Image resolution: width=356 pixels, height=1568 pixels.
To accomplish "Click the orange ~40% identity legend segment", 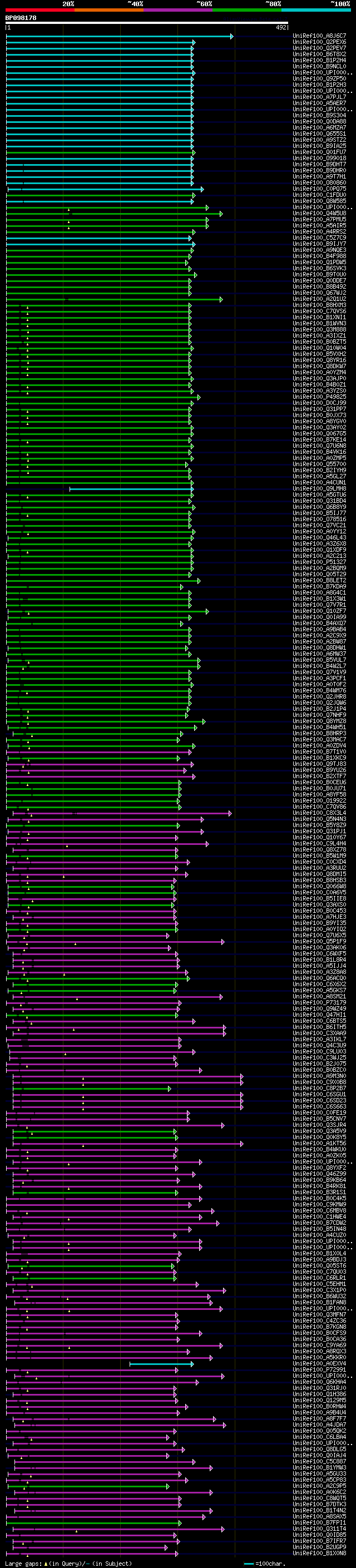I will coord(109,11).
